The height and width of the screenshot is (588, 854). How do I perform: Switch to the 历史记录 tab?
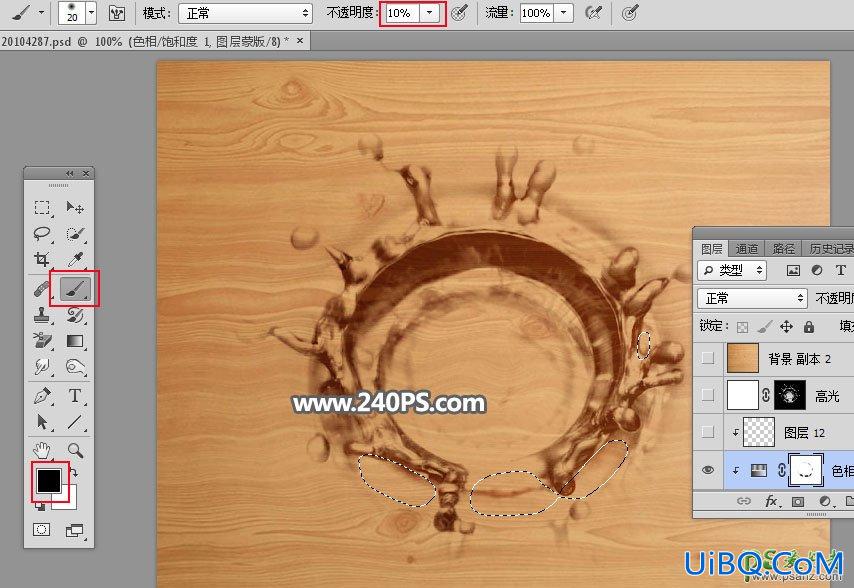click(x=831, y=249)
